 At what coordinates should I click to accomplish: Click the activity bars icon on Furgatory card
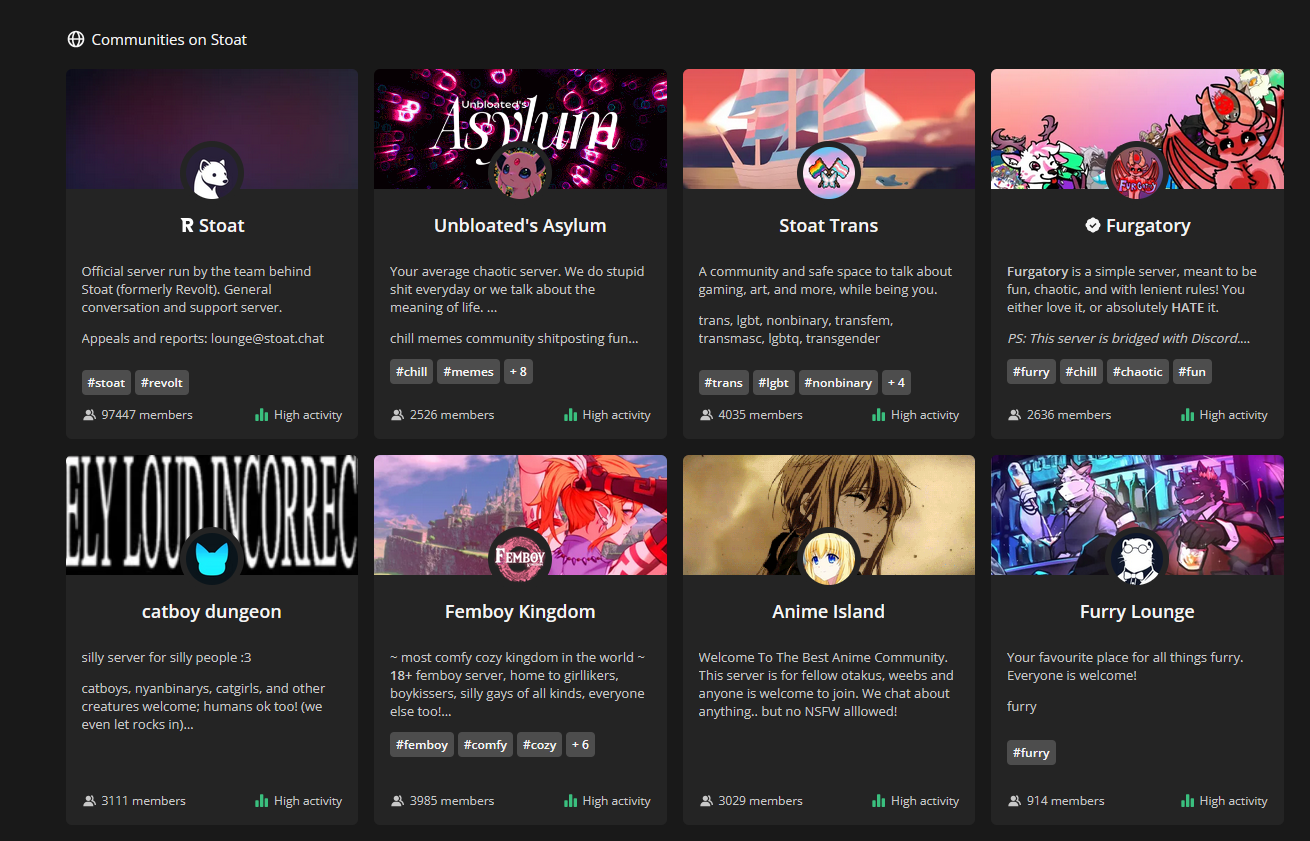coord(1187,414)
